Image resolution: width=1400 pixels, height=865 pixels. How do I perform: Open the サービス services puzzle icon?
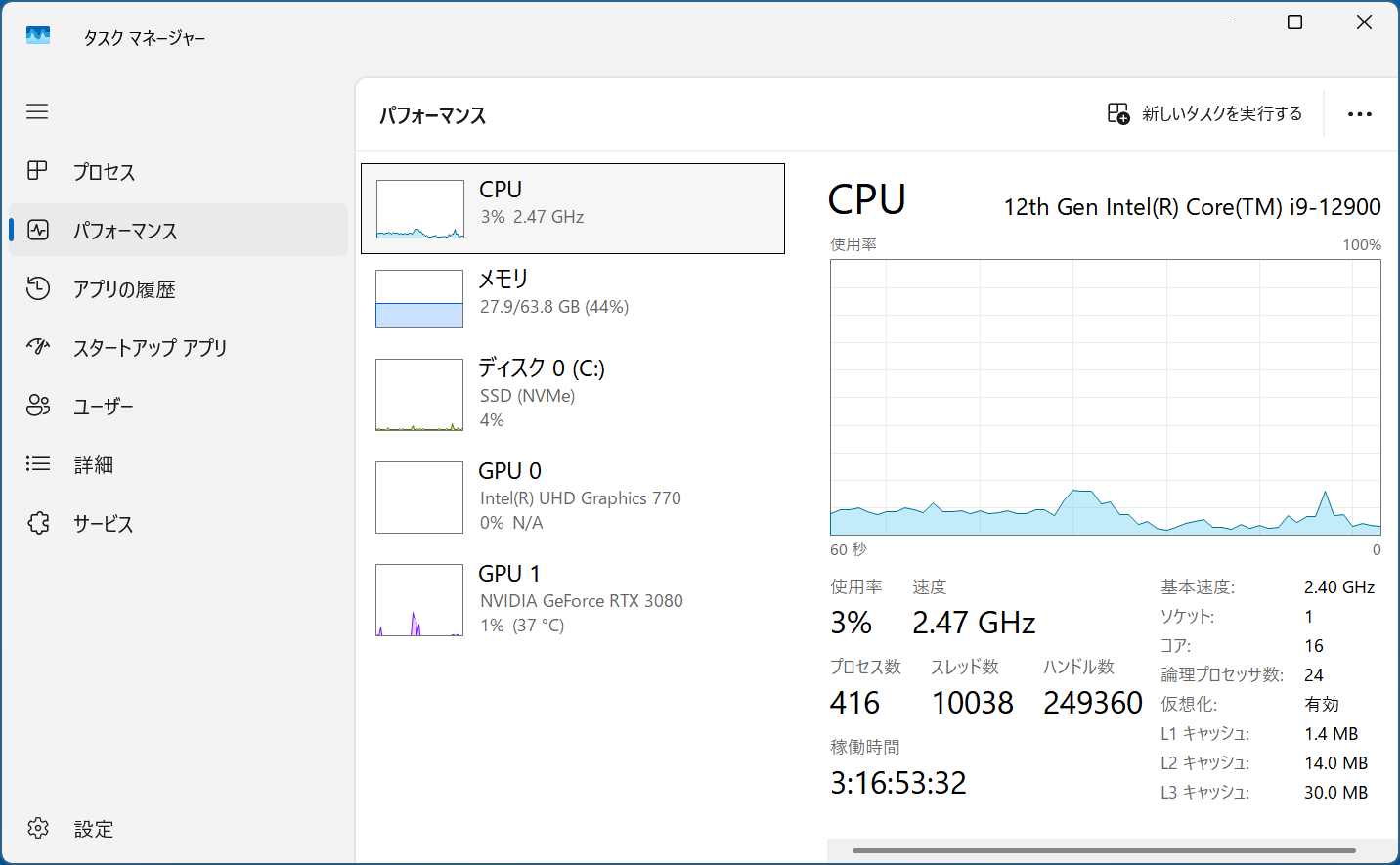[x=37, y=523]
